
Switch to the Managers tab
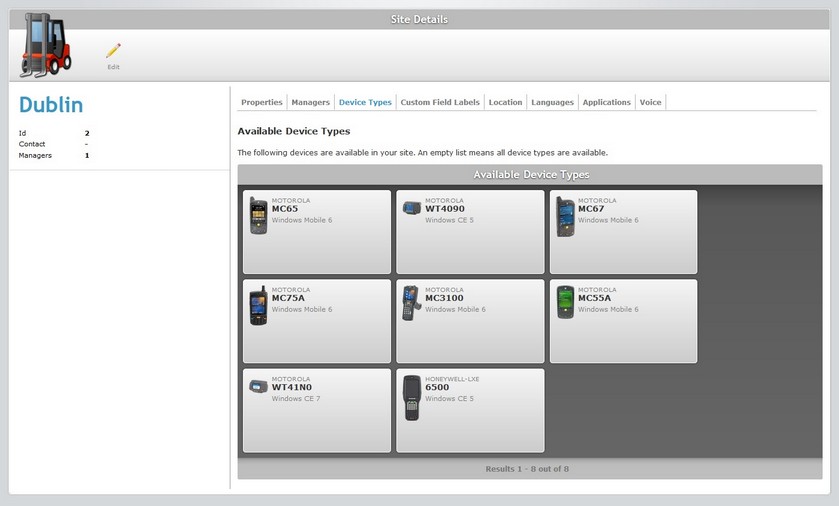point(310,102)
